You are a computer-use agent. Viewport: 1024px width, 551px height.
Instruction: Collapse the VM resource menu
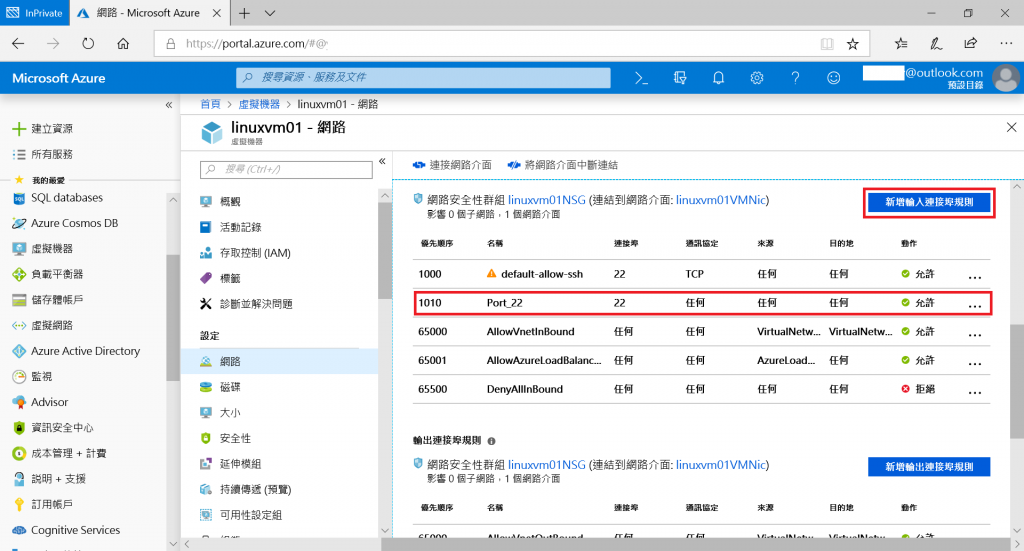(382, 161)
